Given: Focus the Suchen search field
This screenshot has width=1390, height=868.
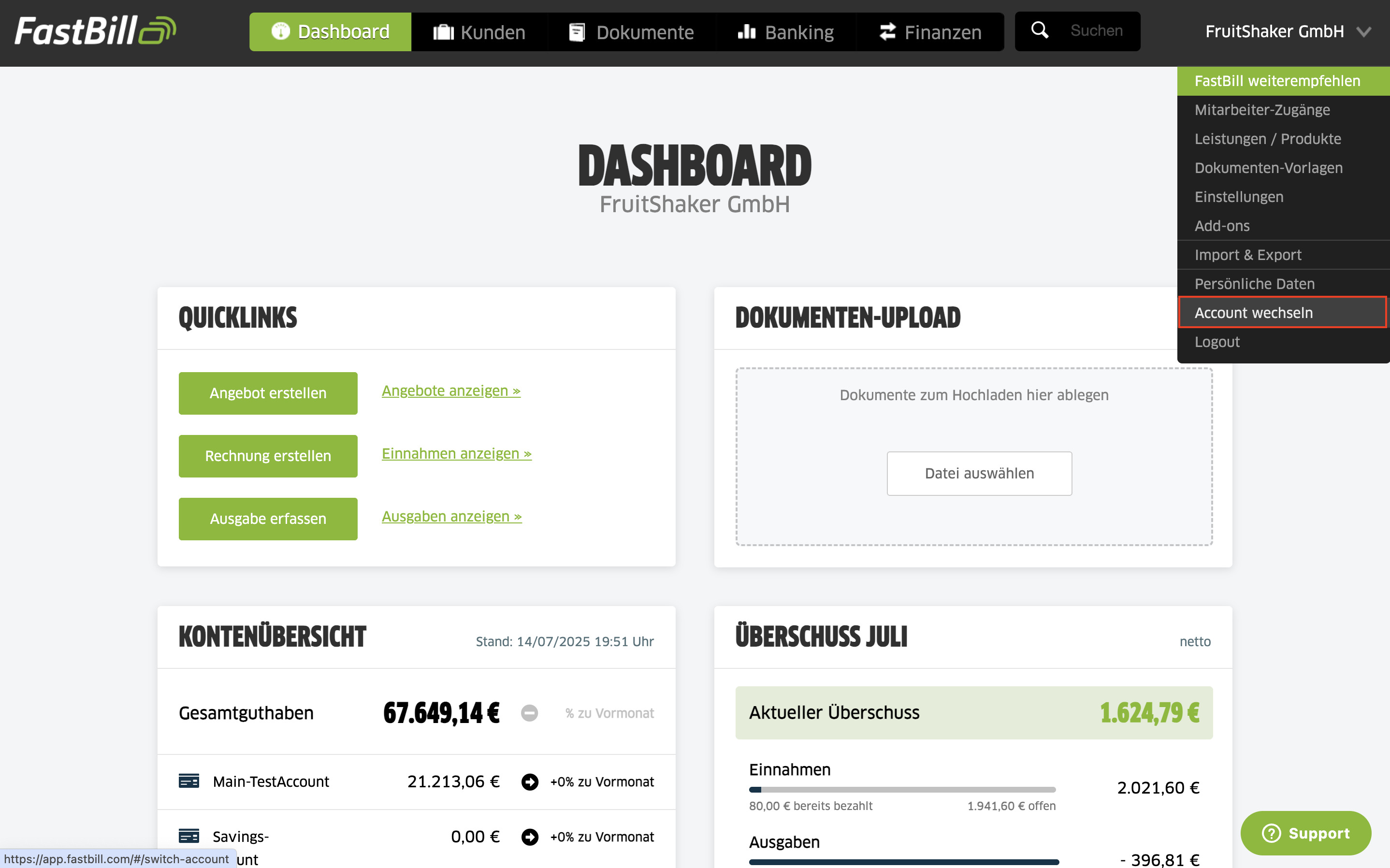Looking at the screenshot, I should pos(1096,31).
